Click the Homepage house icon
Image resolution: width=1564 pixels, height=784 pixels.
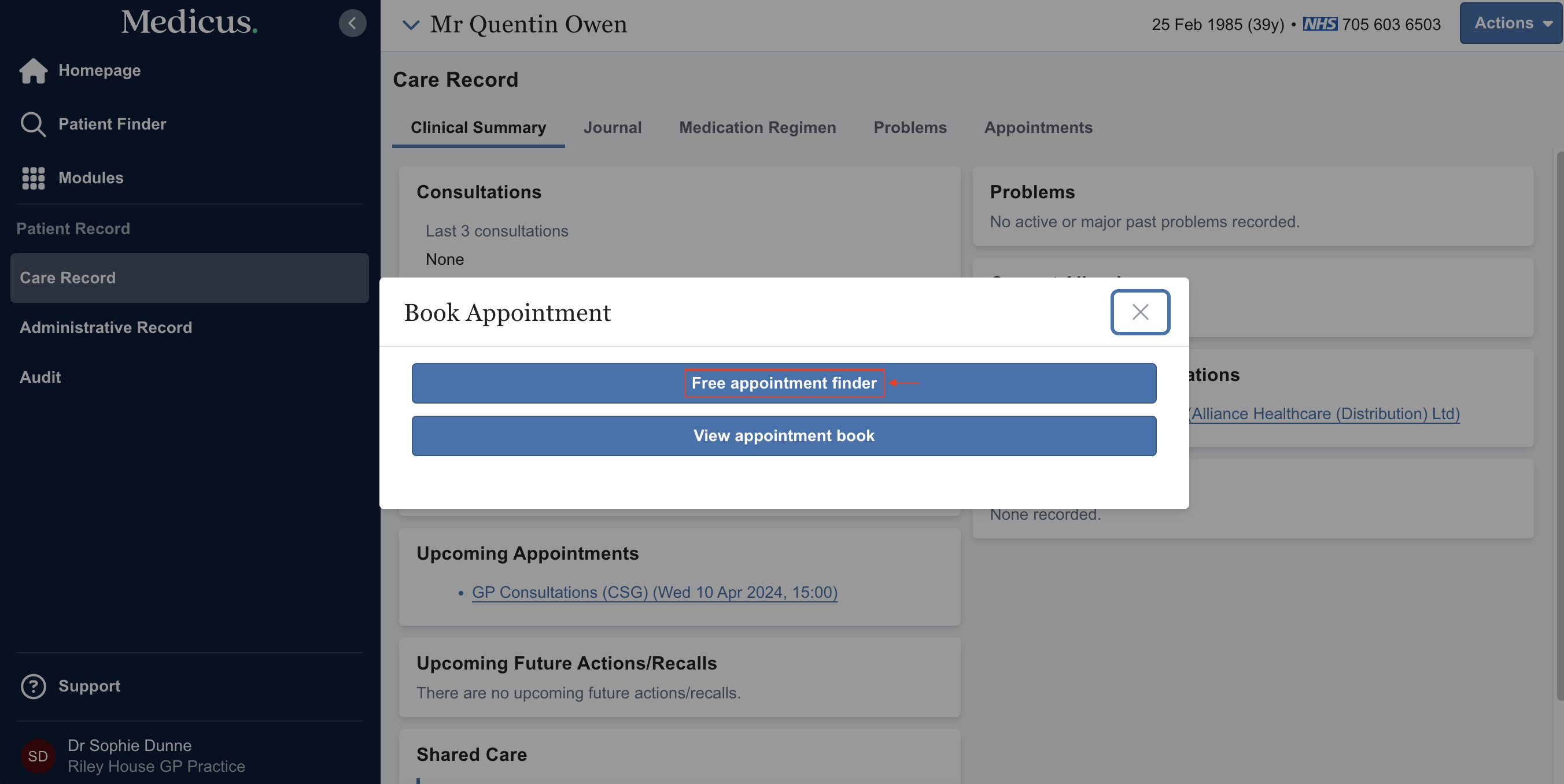(33, 71)
